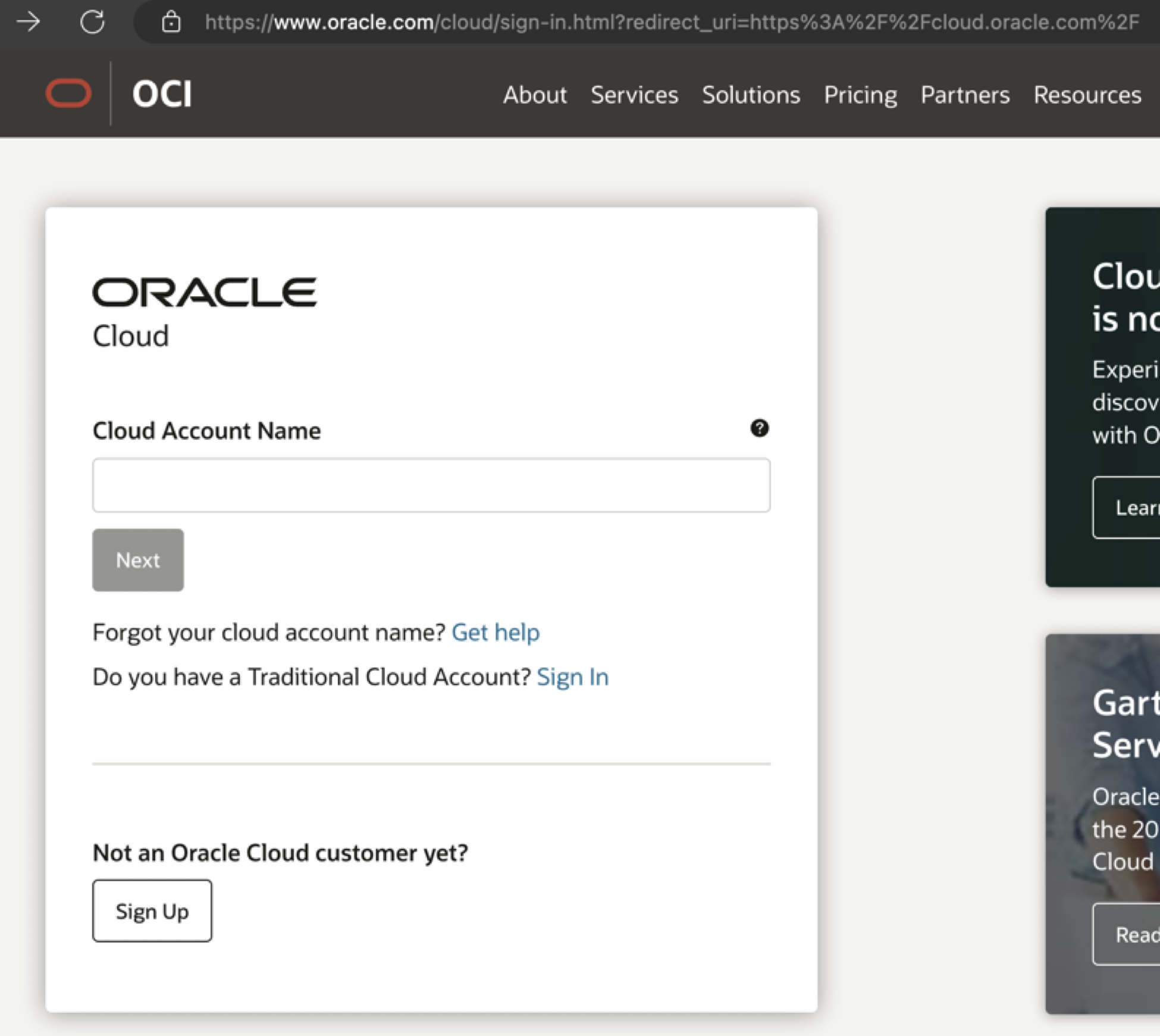1160x1036 pixels.
Task: Click the 'Cloud Account Name' label
Action: click(206, 430)
